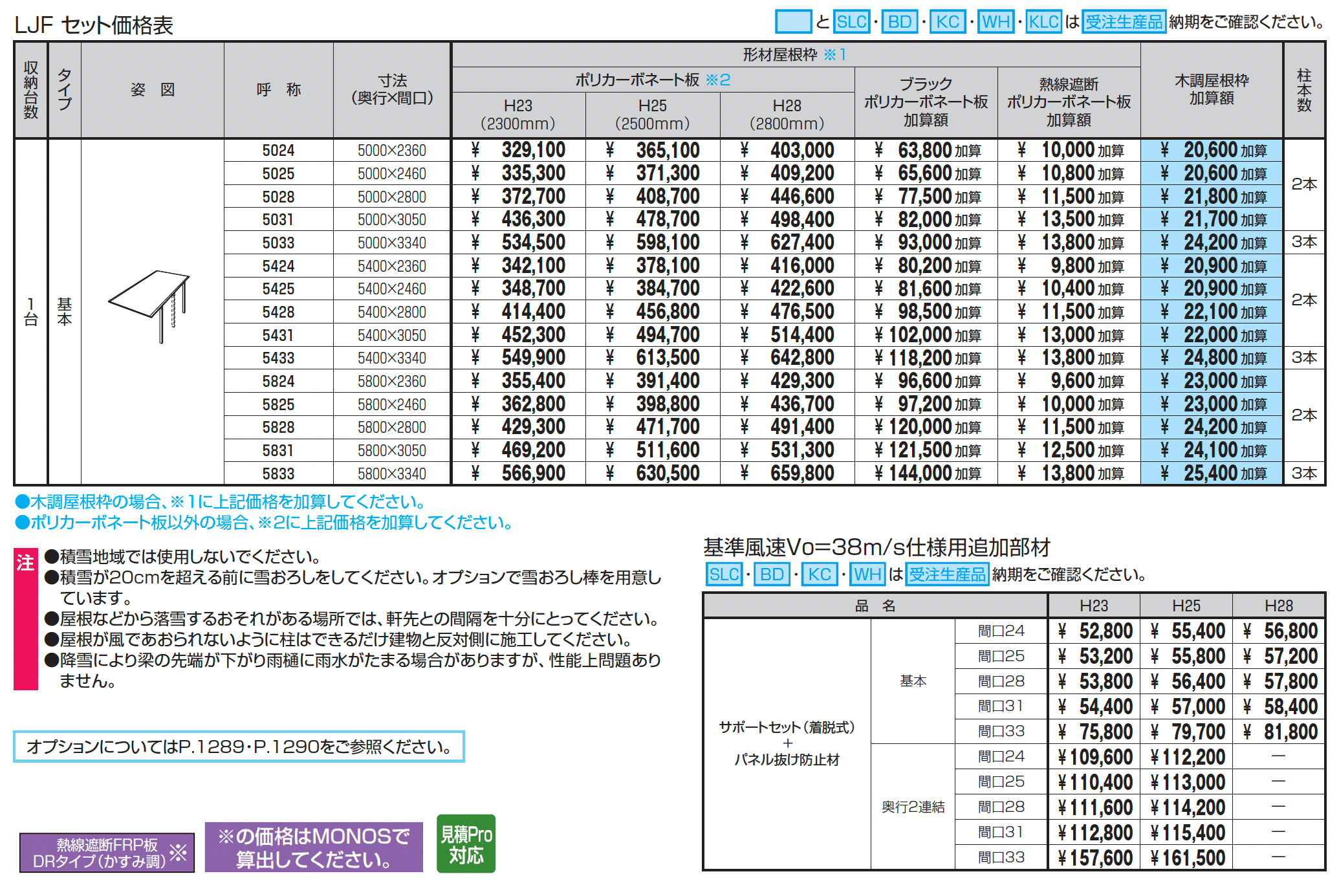Click the 品名 header in support table
Image resolution: width=1339 pixels, height=896 pixels.
875,606
